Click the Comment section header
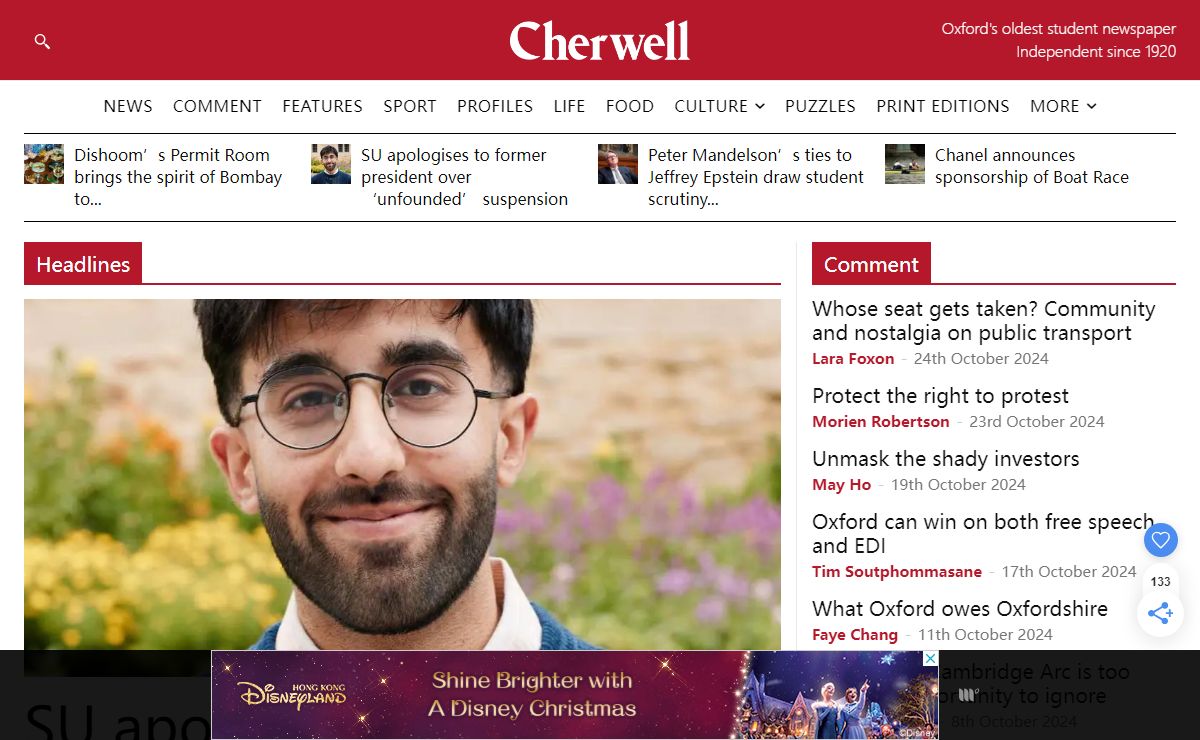 871,264
